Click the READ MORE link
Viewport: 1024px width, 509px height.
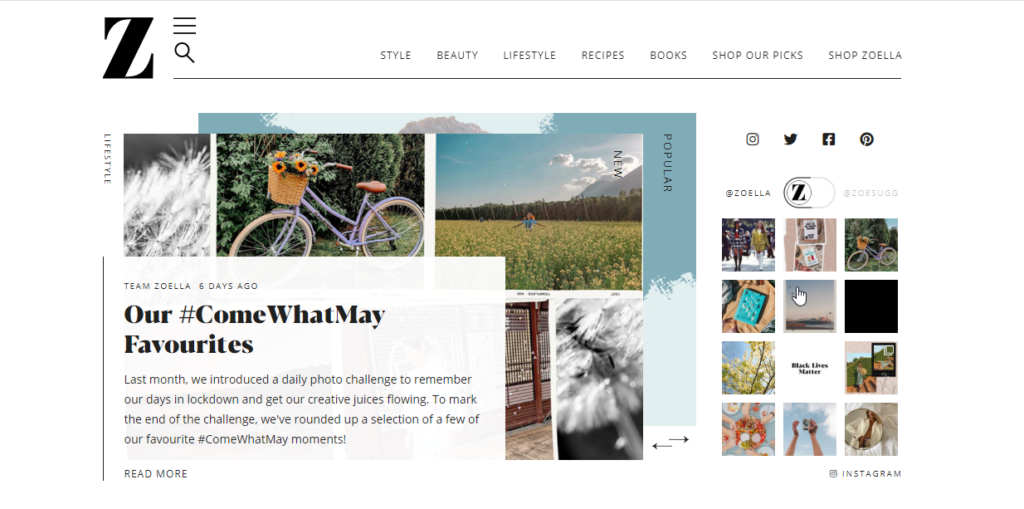tap(155, 474)
